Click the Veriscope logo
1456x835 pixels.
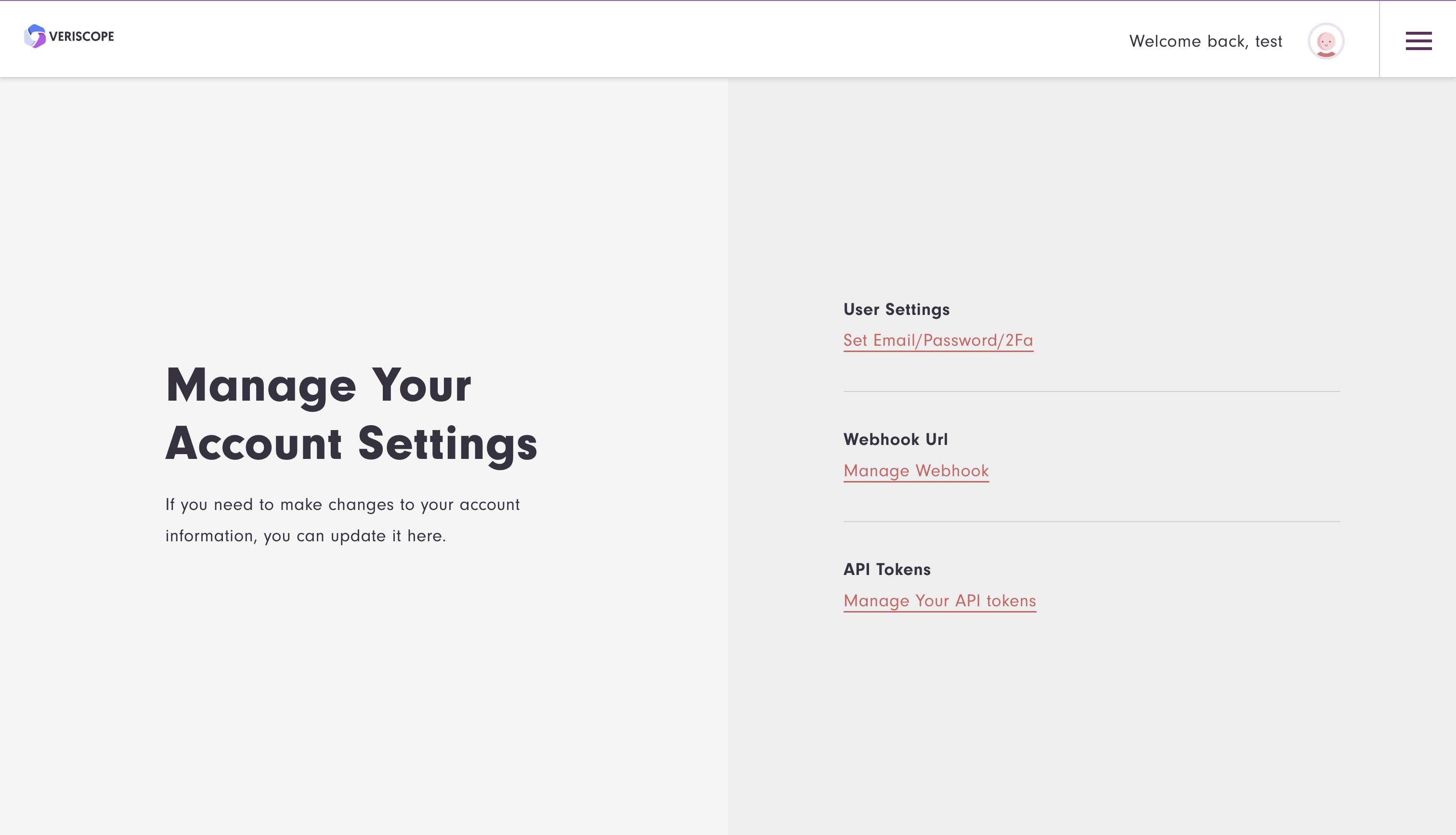69,36
